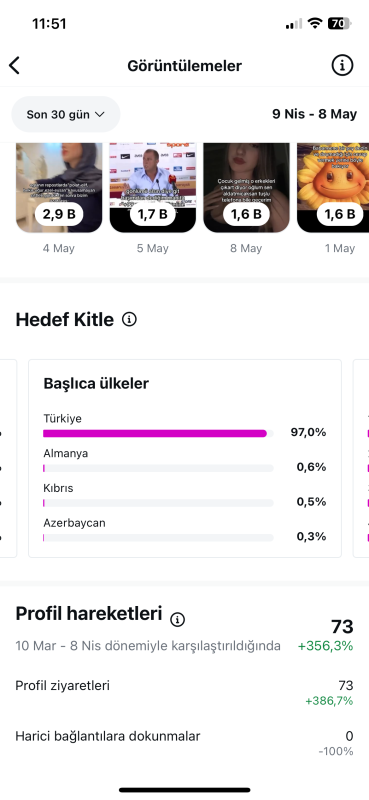Viewport: 369px width, 800px height.
Task: Tap the Harici bağlantılara dokunmalar row
Action: [x=184, y=743]
